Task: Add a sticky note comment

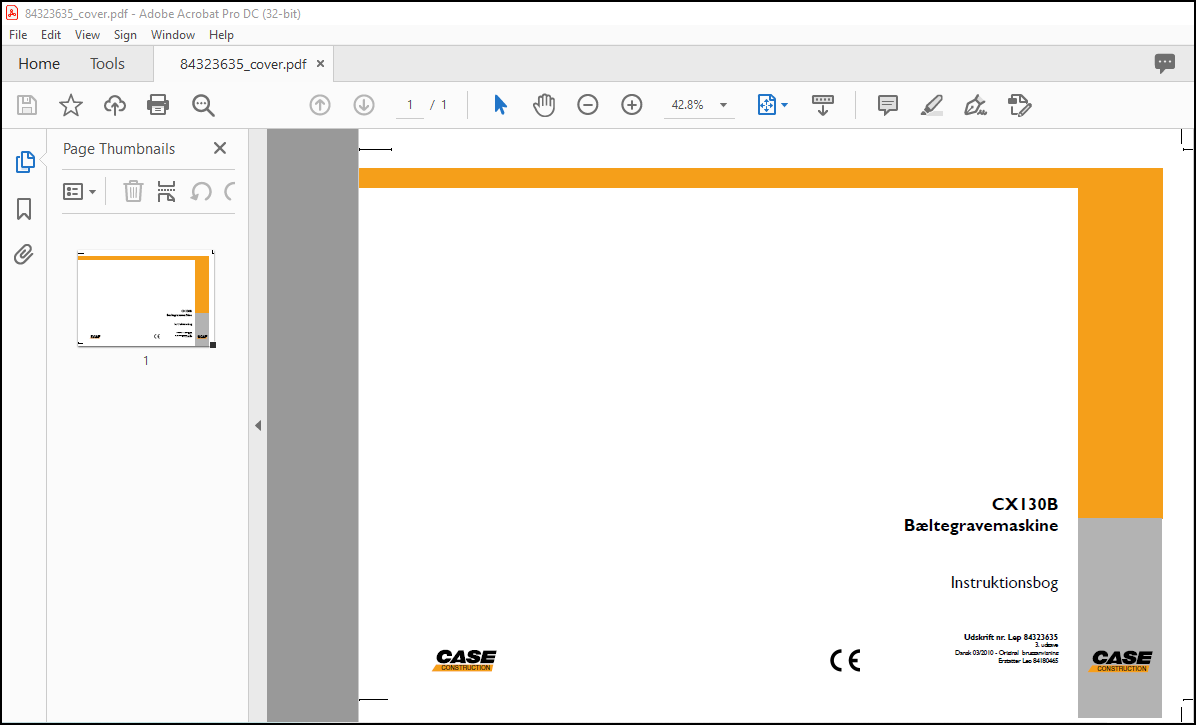Action: click(887, 105)
